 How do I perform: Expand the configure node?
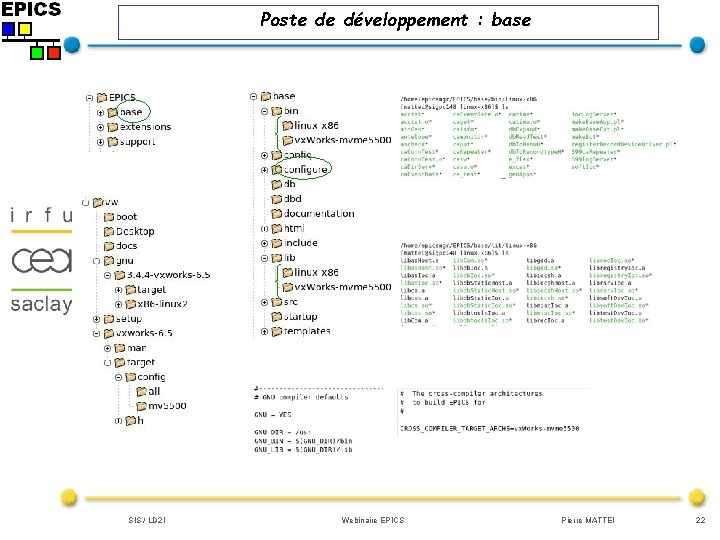click(264, 170)
